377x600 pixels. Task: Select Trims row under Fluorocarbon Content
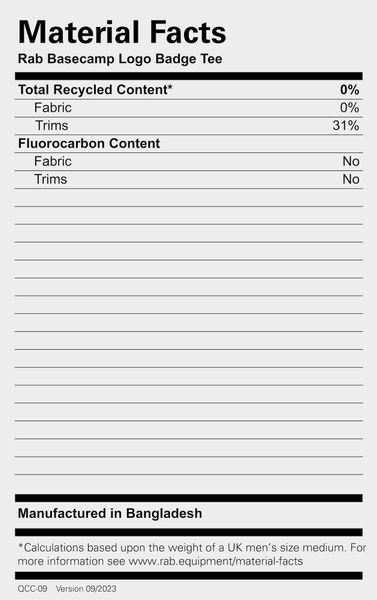pyautogui.click(x=189, y=179)
